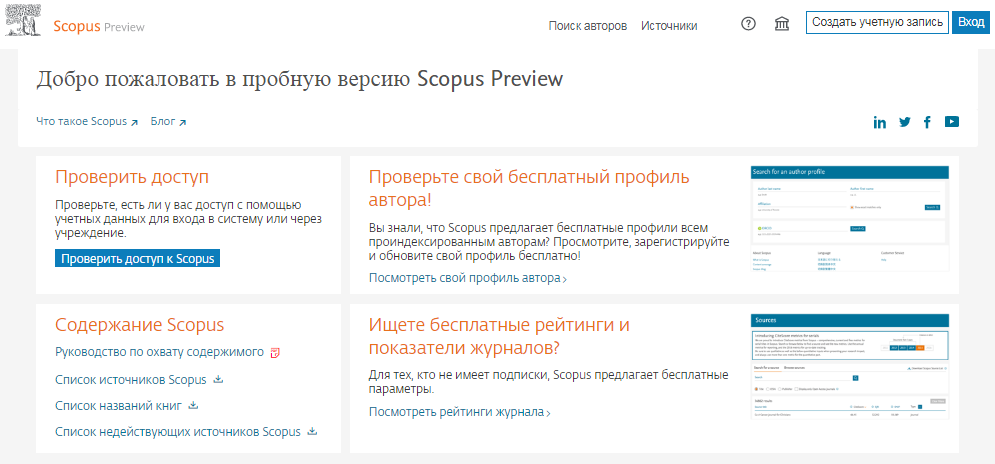995x464 pixels.
Task: Open Поиск авторов in top navigation
Action: [x=588, y=25]
